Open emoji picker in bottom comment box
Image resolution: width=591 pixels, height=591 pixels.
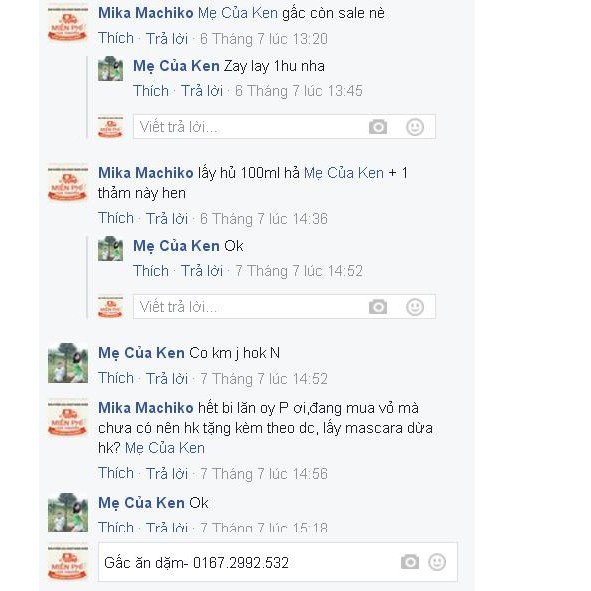(437, 562)
